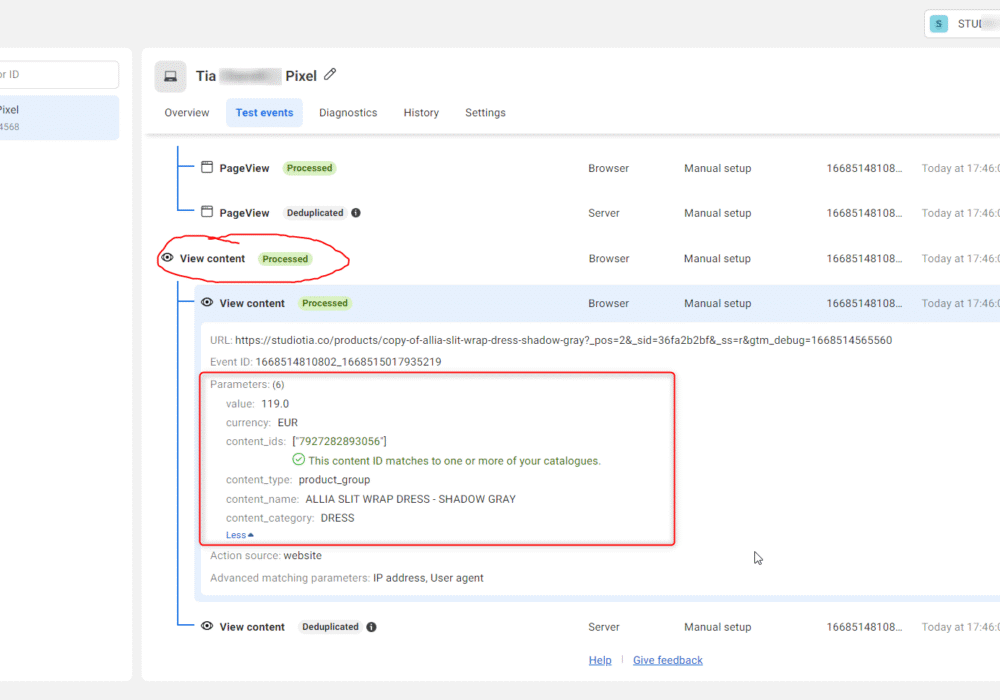Collapse the highlighted Browser View content row

[x=597, y=303]
